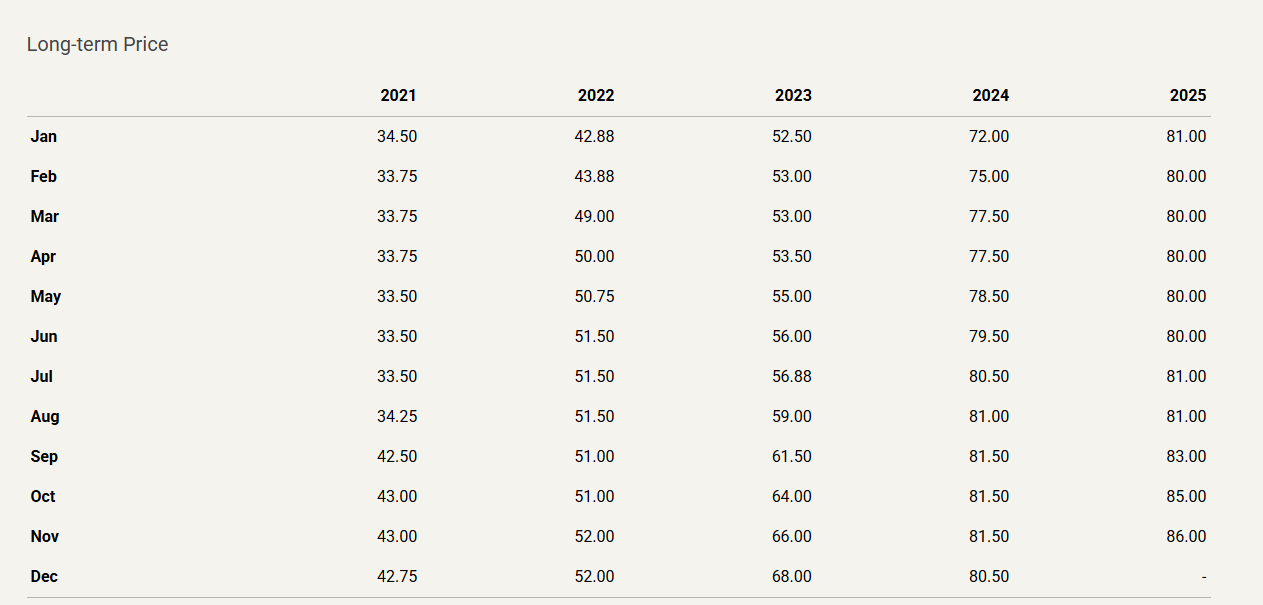Click November 2025 price 86.00

(1186, 536)
